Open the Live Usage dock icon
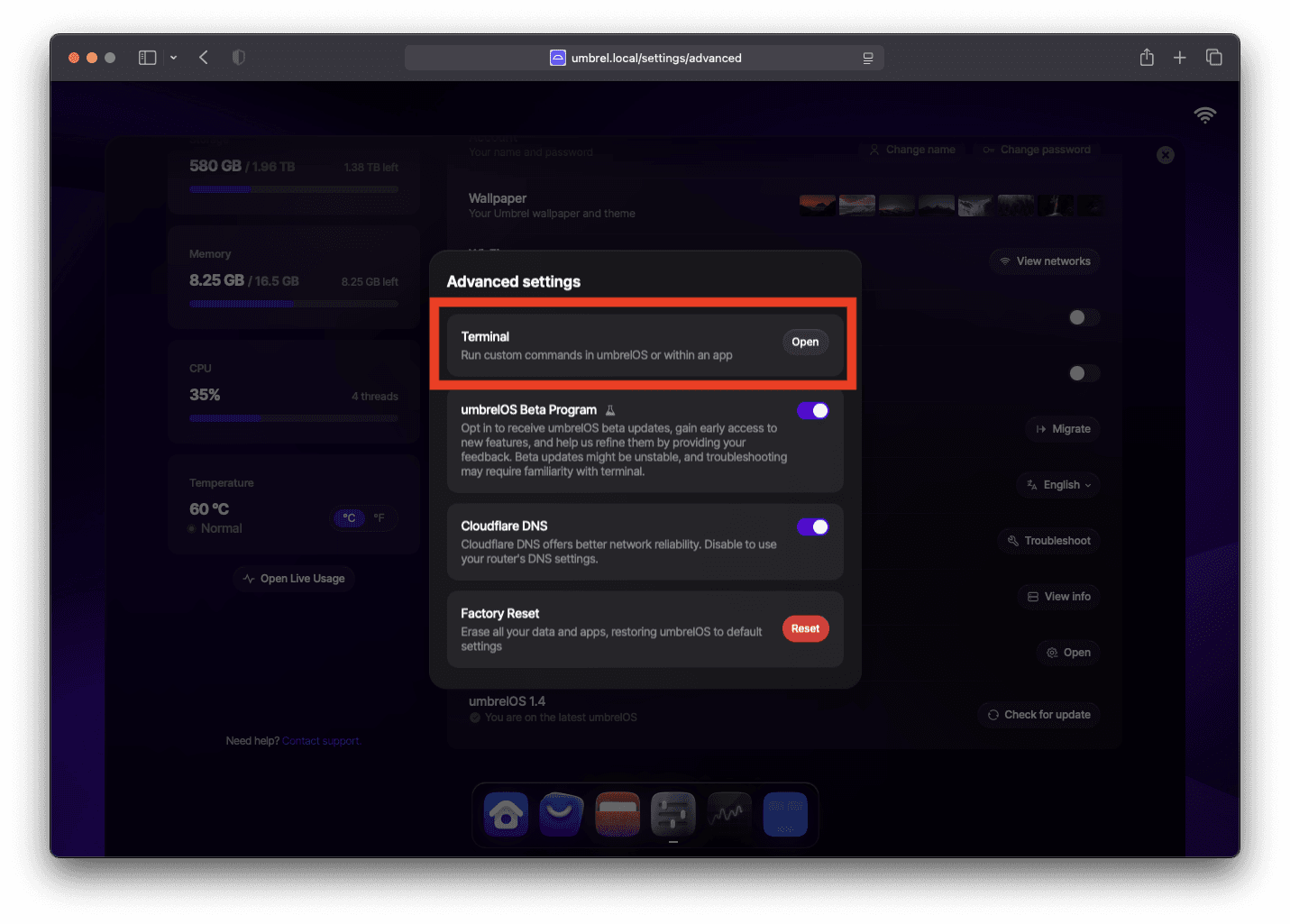This screenshot has height=924, width=1290. click(729, 814)
